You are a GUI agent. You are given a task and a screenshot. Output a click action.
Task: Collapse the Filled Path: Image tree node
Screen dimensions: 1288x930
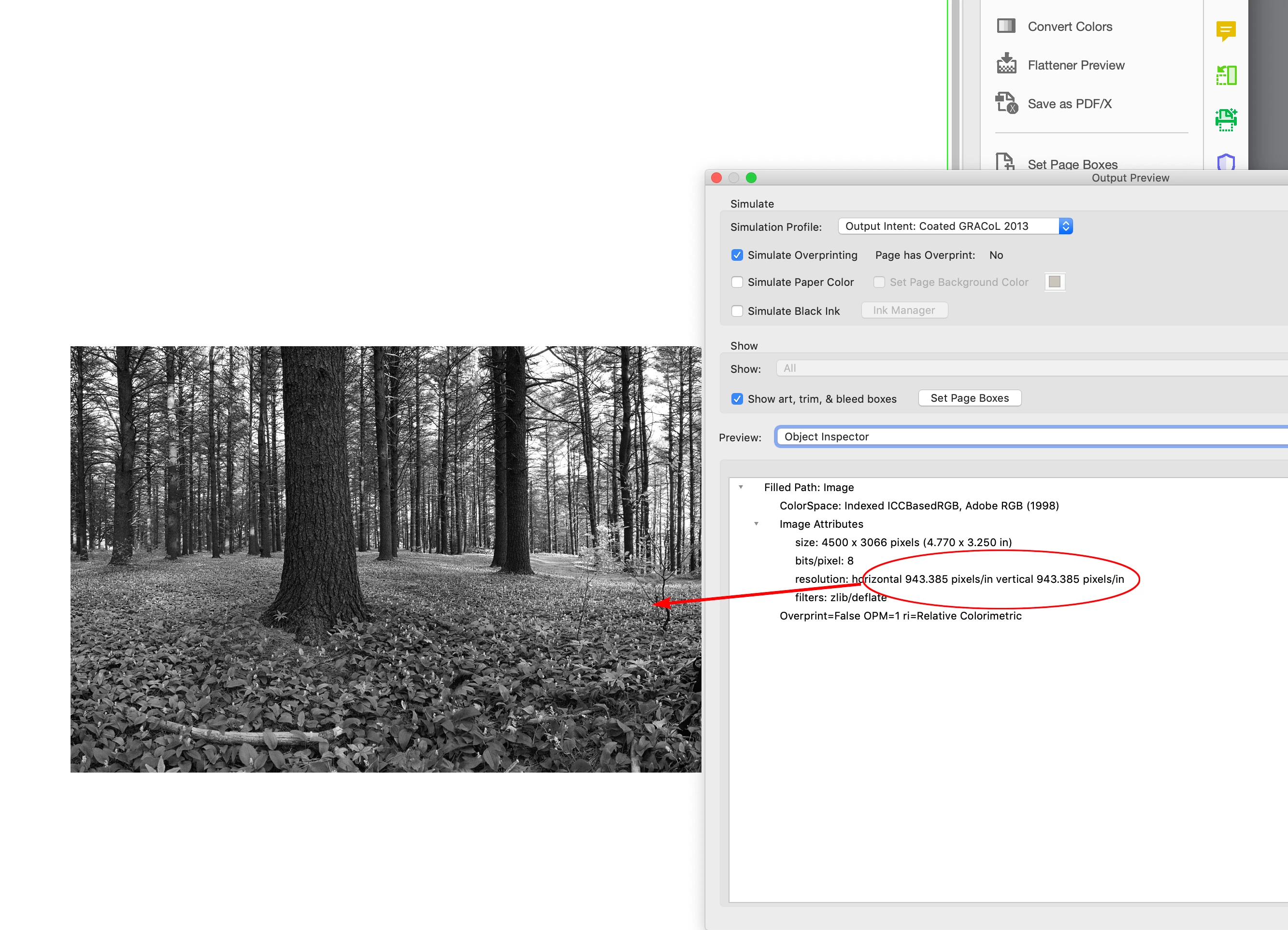[x=741, y=487]
